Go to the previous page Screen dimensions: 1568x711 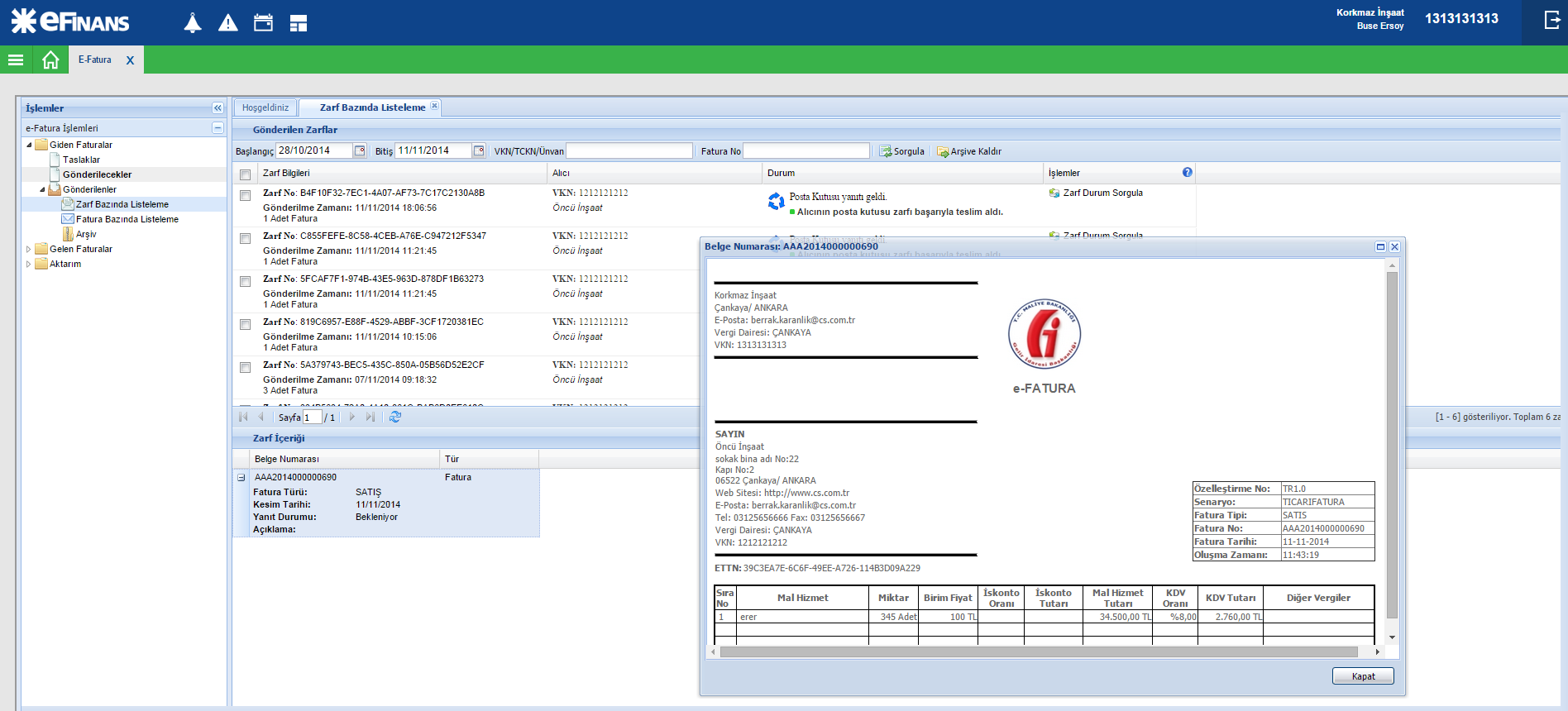(x=261, y=417)
